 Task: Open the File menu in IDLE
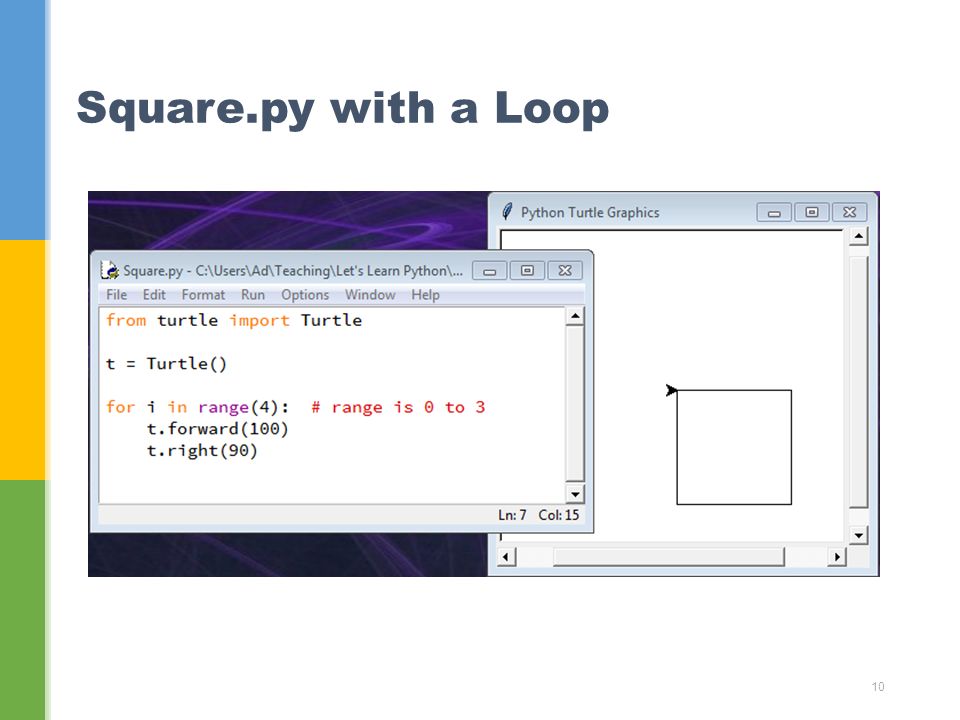click(x=116, y=295)
